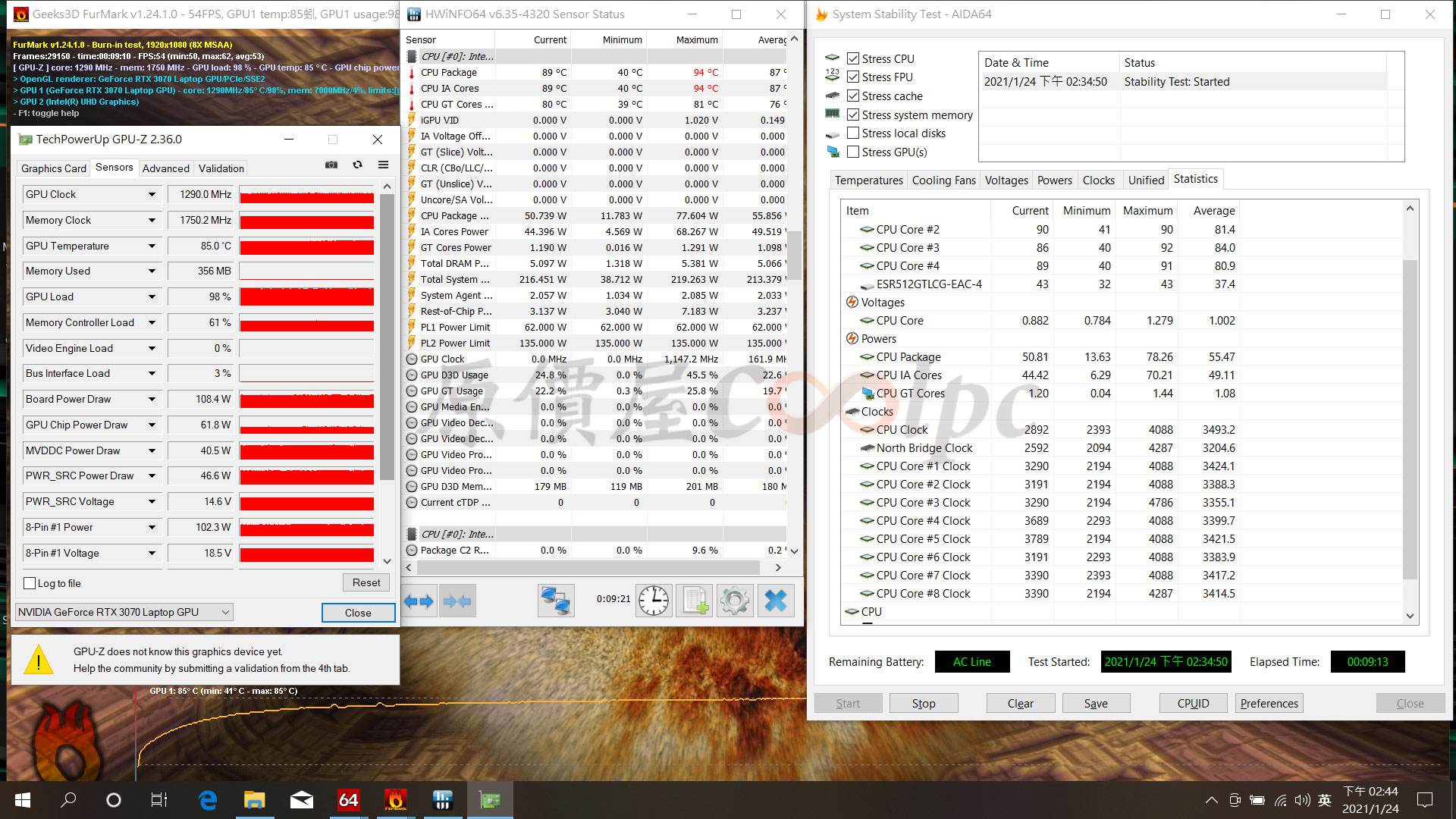The image size is (1456, 819).
Task: Enable Stress local disks checkbox
Action: tap(853, 133)
